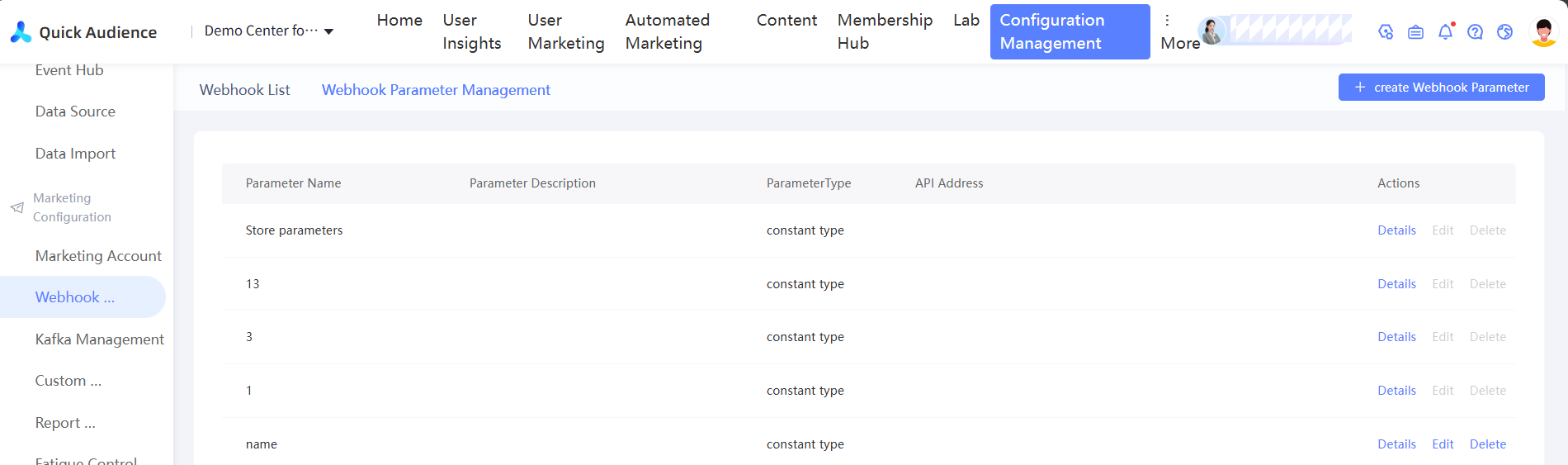The height and width of the screenshot is (465, 1568).
Task: Switch to the Webhook List tab
Action: point(244,90)
